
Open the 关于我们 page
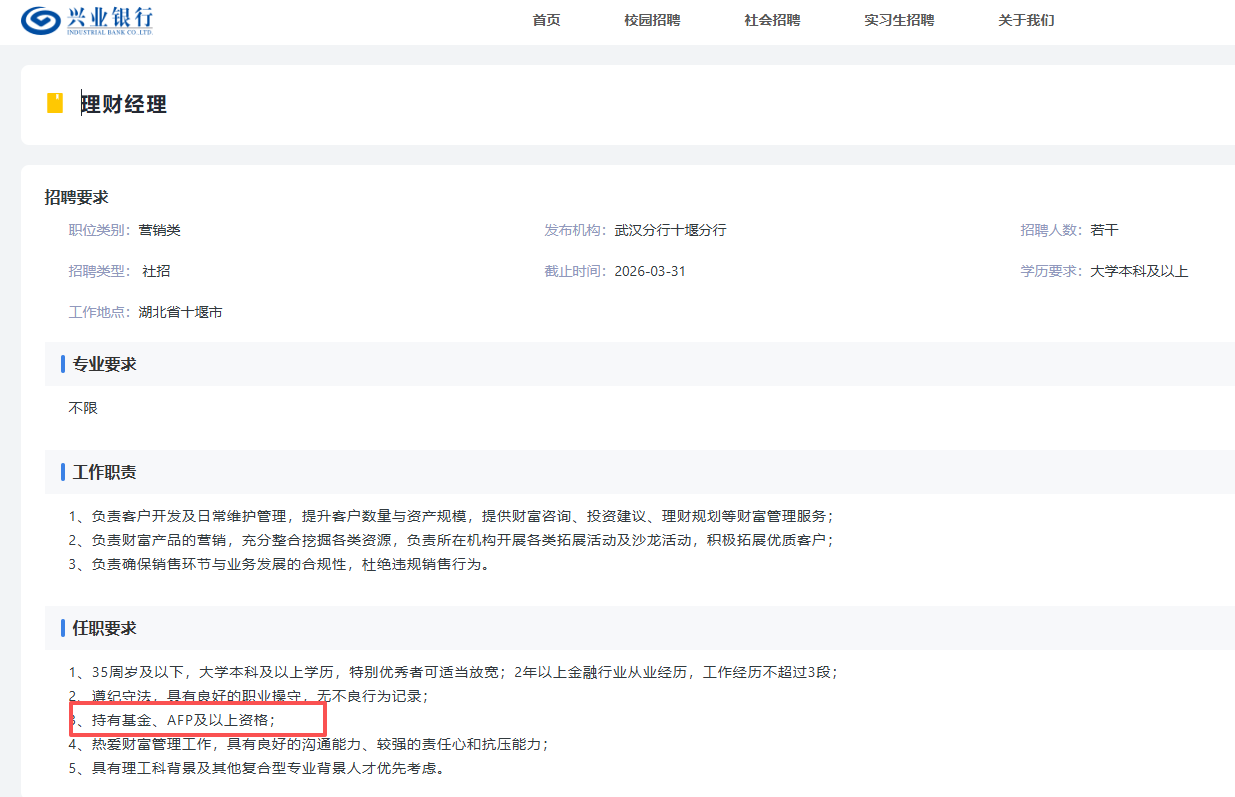[x=1025, y=20]
